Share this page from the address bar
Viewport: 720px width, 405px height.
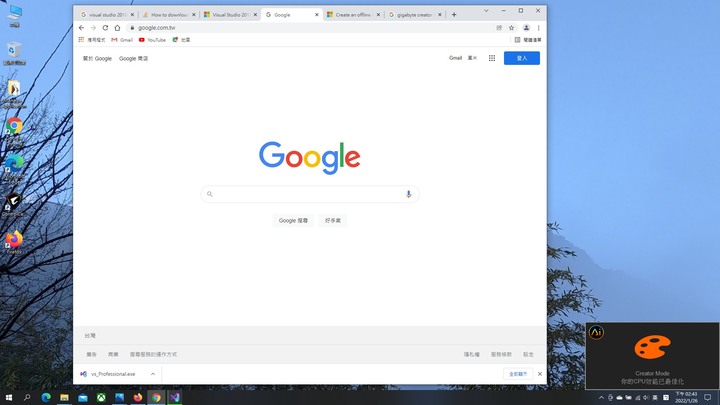pyautogui.click(x=499, y=28)
